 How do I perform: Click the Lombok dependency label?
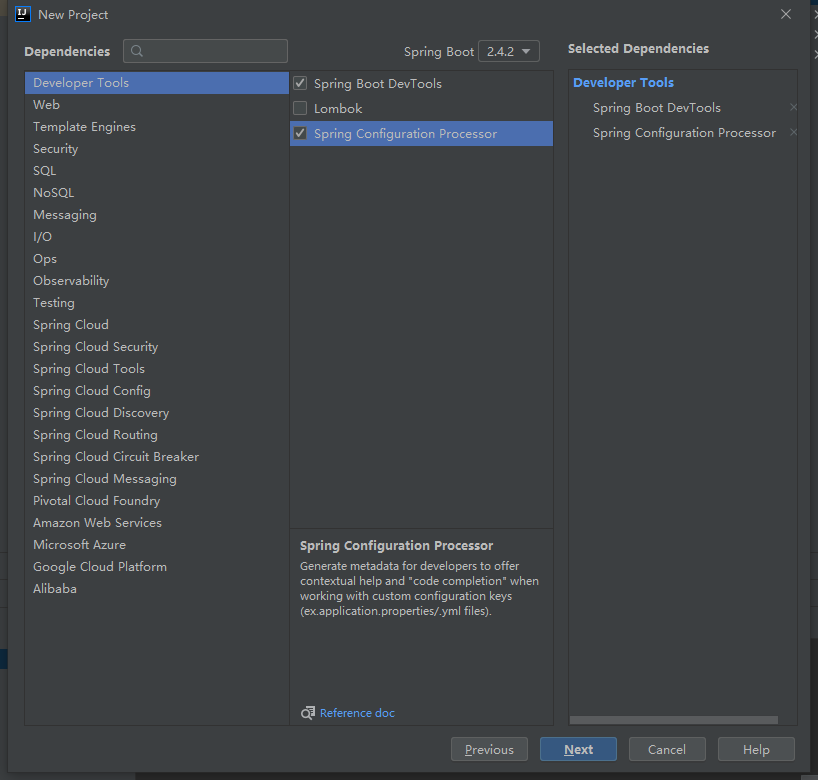[338, 109]
